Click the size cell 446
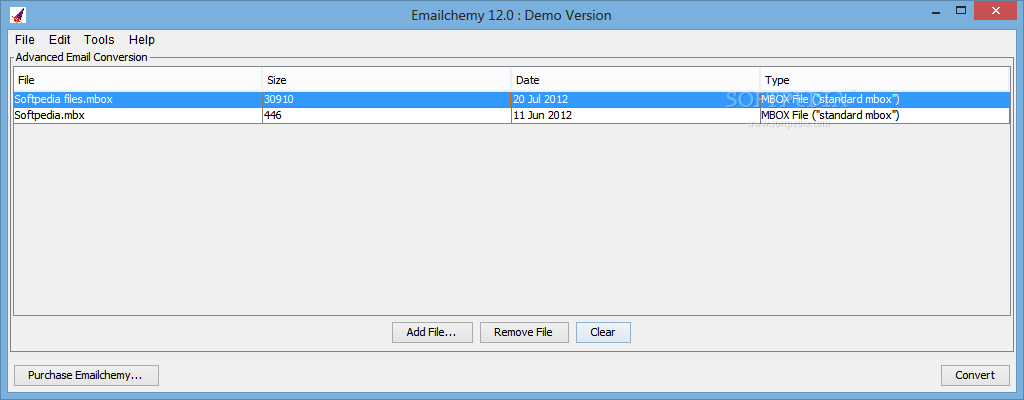The height and width of the screenshot is (400, 1024). click(x=387, y=115)
